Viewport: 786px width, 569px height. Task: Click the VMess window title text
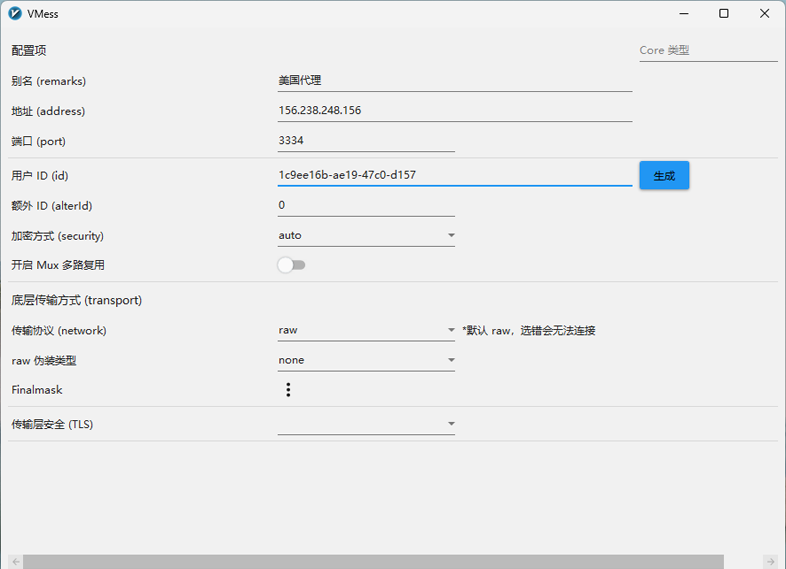43,14
